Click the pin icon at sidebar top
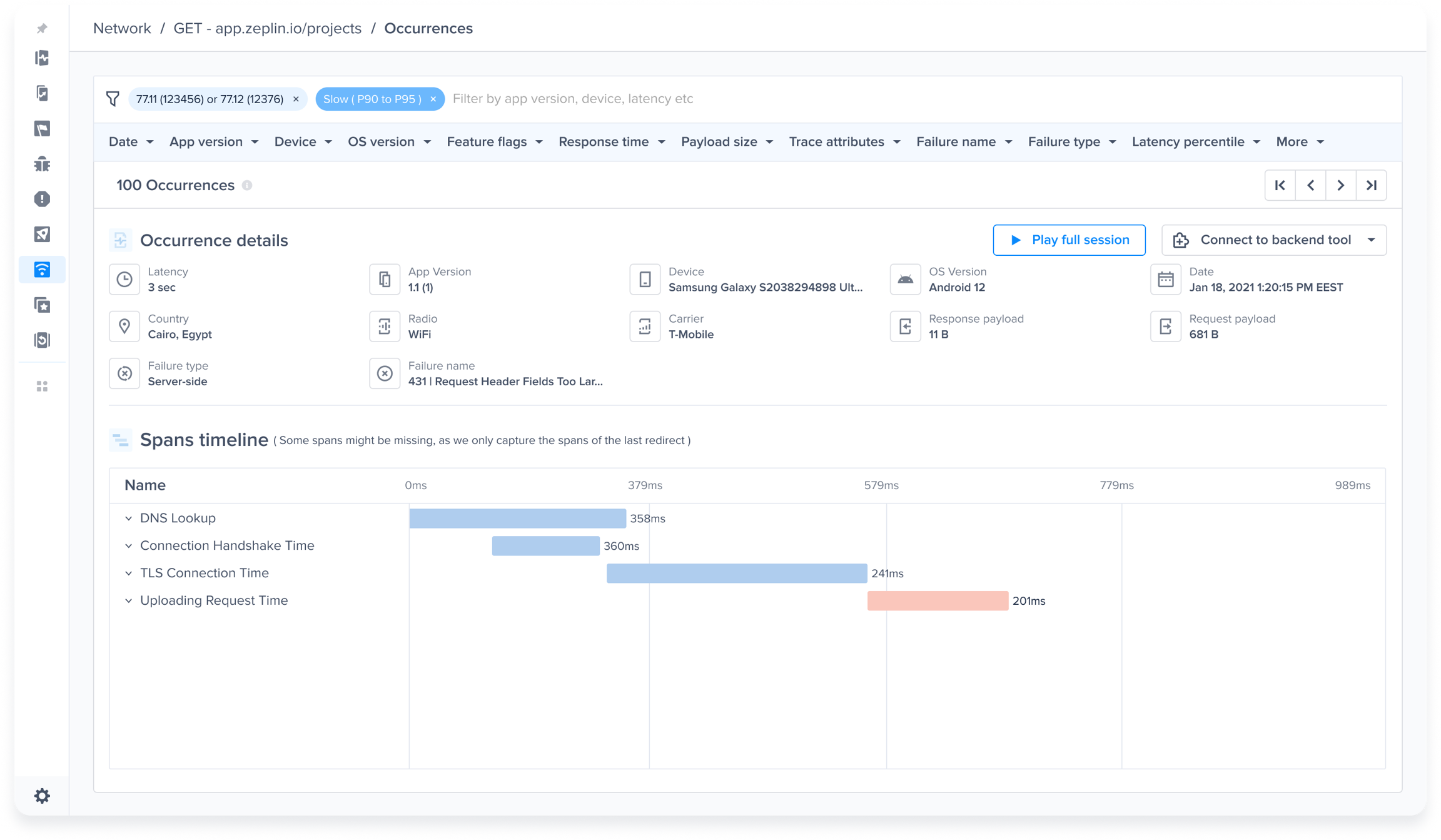The width and height of the screenshot is (1441, 840). click(x=42, y=29)
